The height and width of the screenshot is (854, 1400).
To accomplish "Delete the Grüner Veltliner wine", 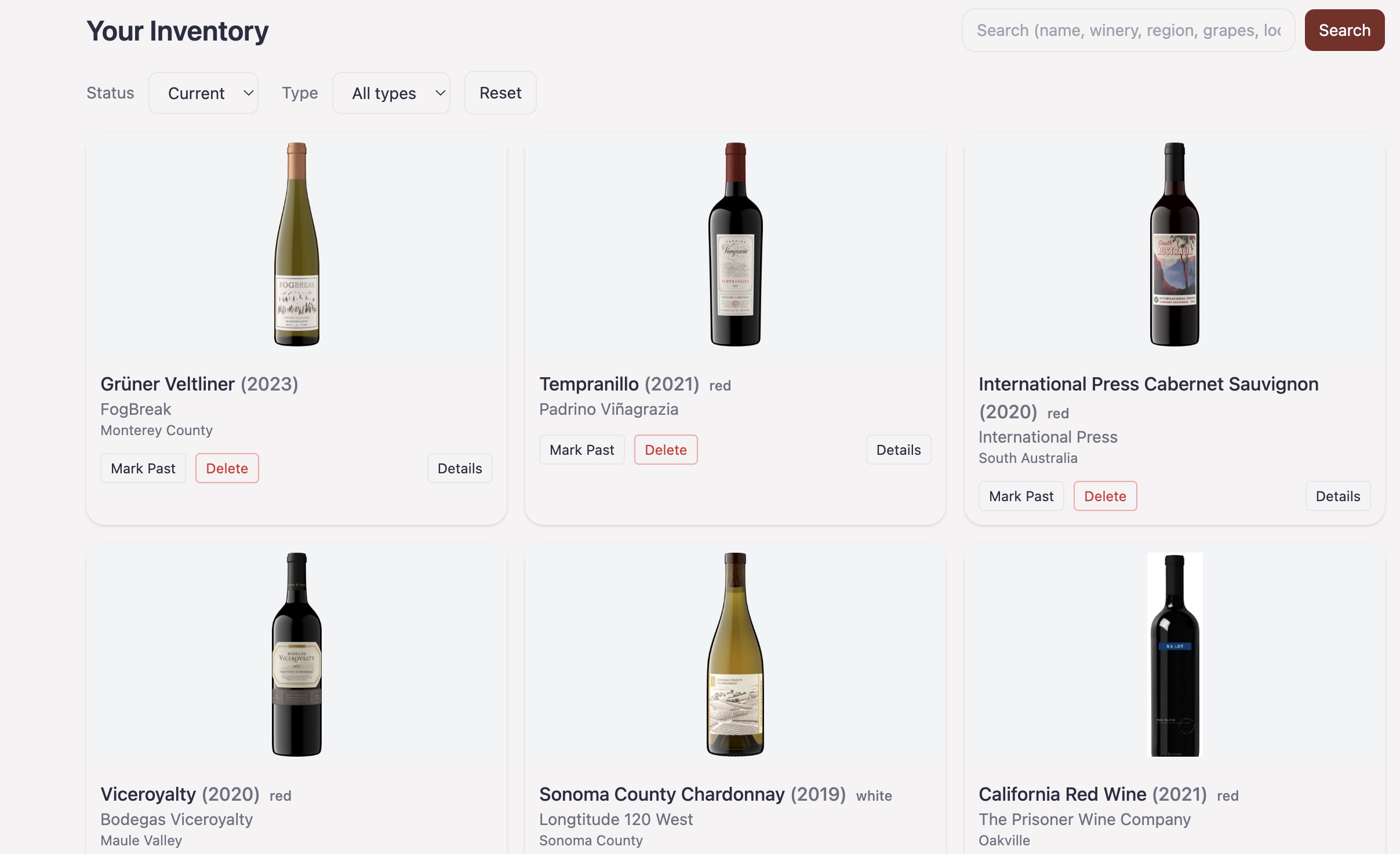I will [x=227, y=468].
